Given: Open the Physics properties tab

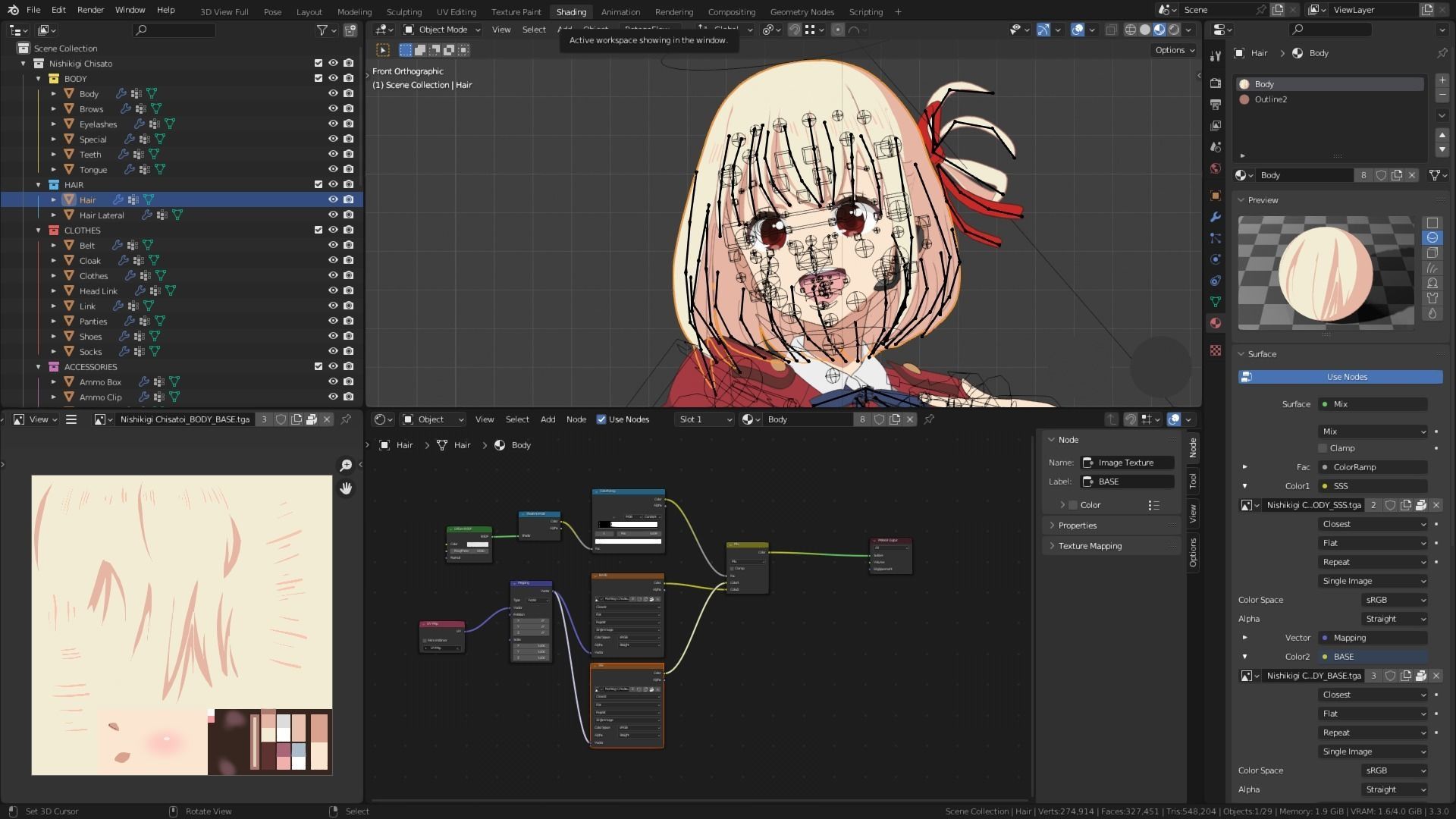Looking at the screenshot, I should click(1216, 259).
